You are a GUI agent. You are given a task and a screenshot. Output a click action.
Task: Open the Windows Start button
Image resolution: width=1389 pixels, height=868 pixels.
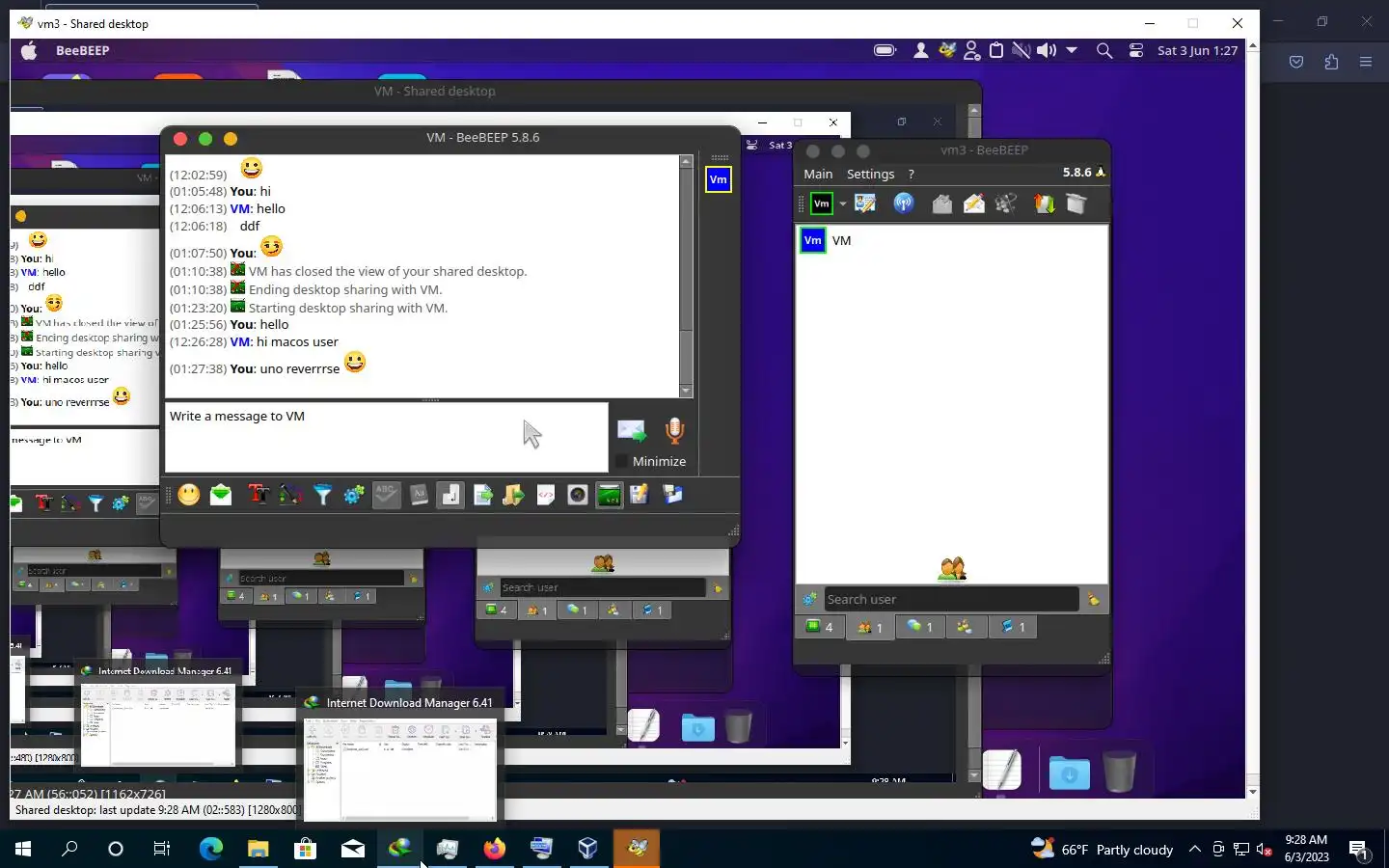tap(23, 849)
